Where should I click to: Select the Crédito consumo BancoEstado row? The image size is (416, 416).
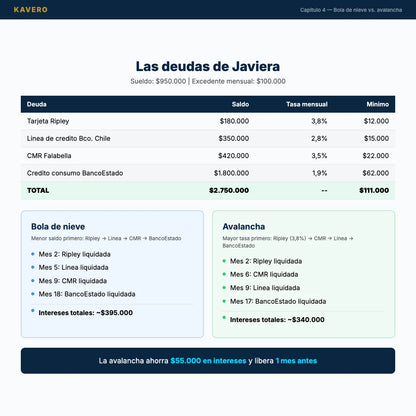(208, 173)
